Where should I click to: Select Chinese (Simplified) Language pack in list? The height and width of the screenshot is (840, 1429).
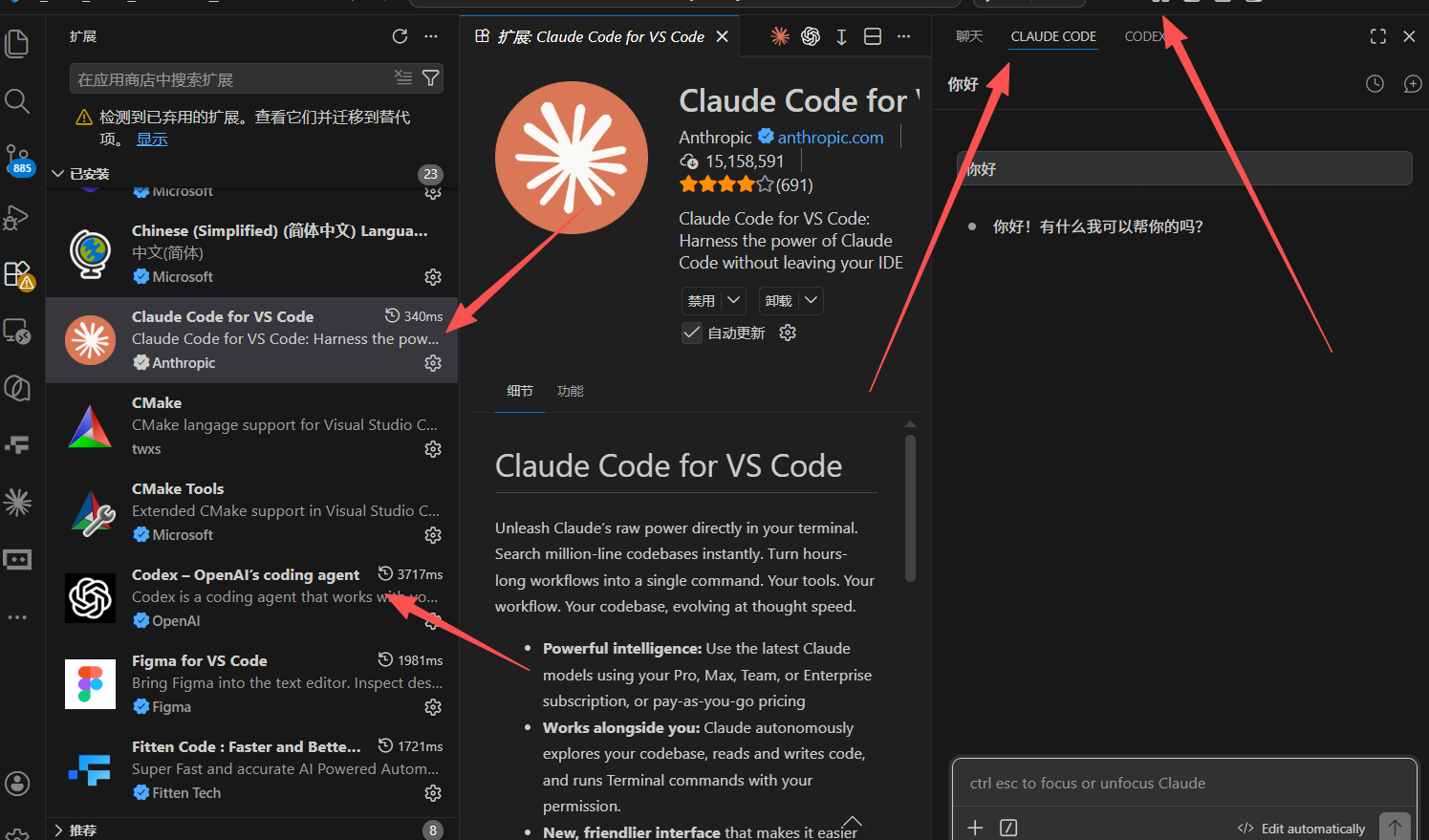(252, 254)
